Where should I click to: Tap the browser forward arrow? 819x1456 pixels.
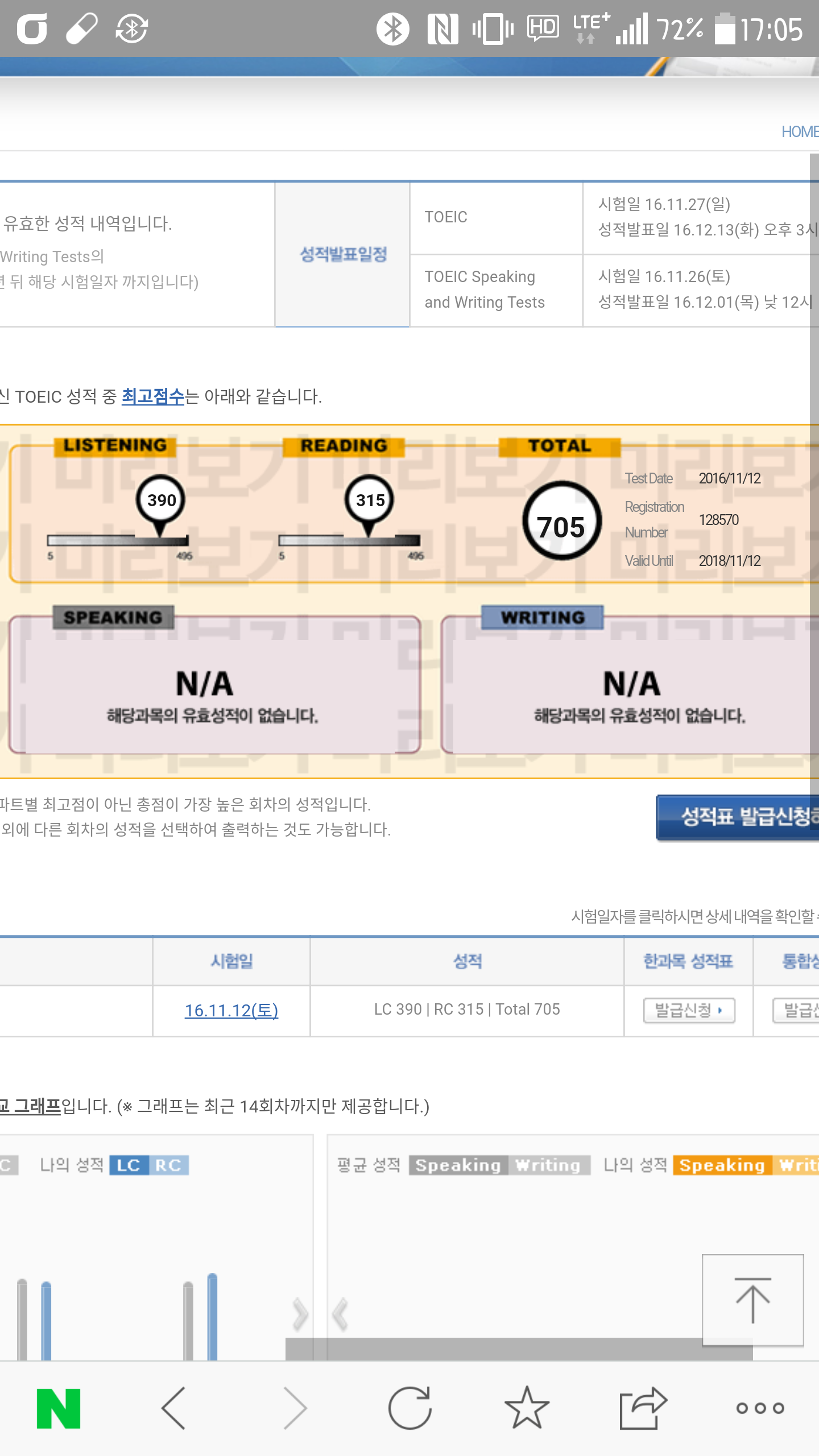pos(295,1408)
